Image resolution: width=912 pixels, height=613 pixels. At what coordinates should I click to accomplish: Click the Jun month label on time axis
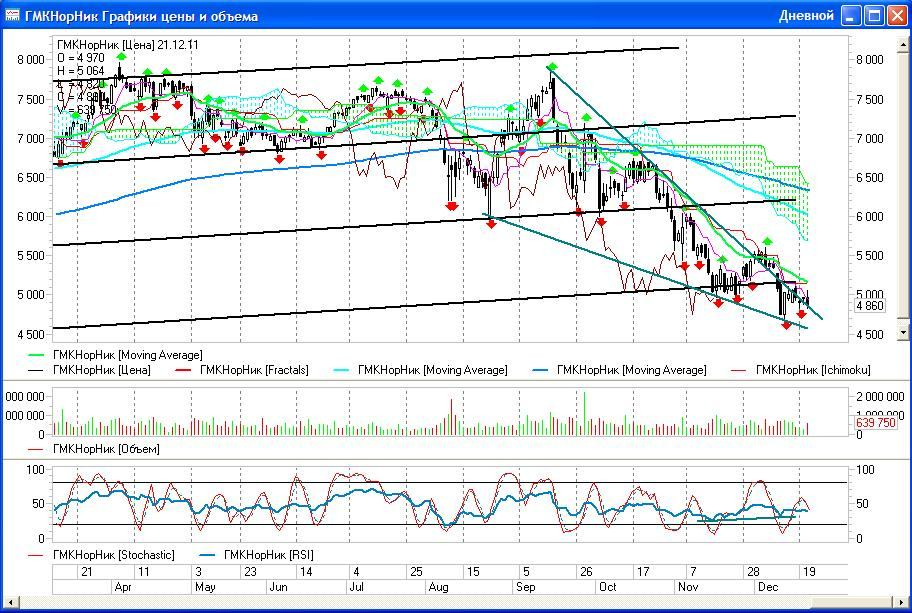click(x=278, y=587)
